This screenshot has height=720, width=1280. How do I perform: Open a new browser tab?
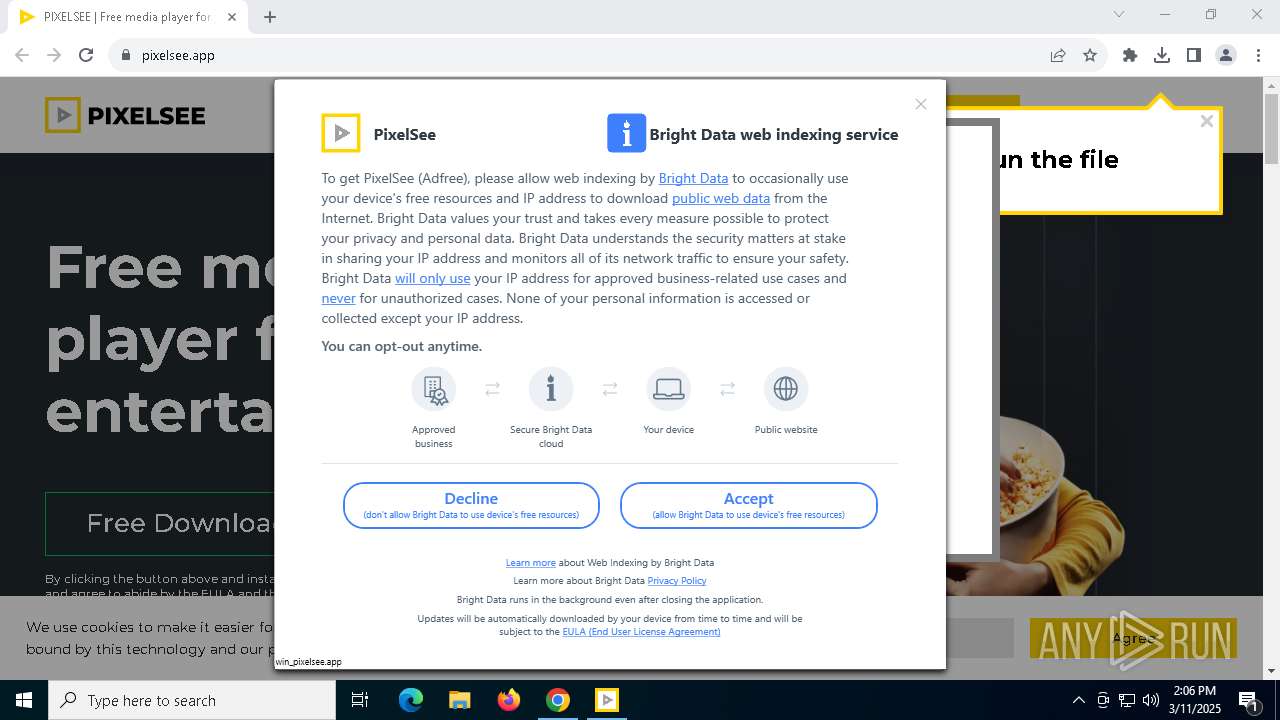(270, 16)
